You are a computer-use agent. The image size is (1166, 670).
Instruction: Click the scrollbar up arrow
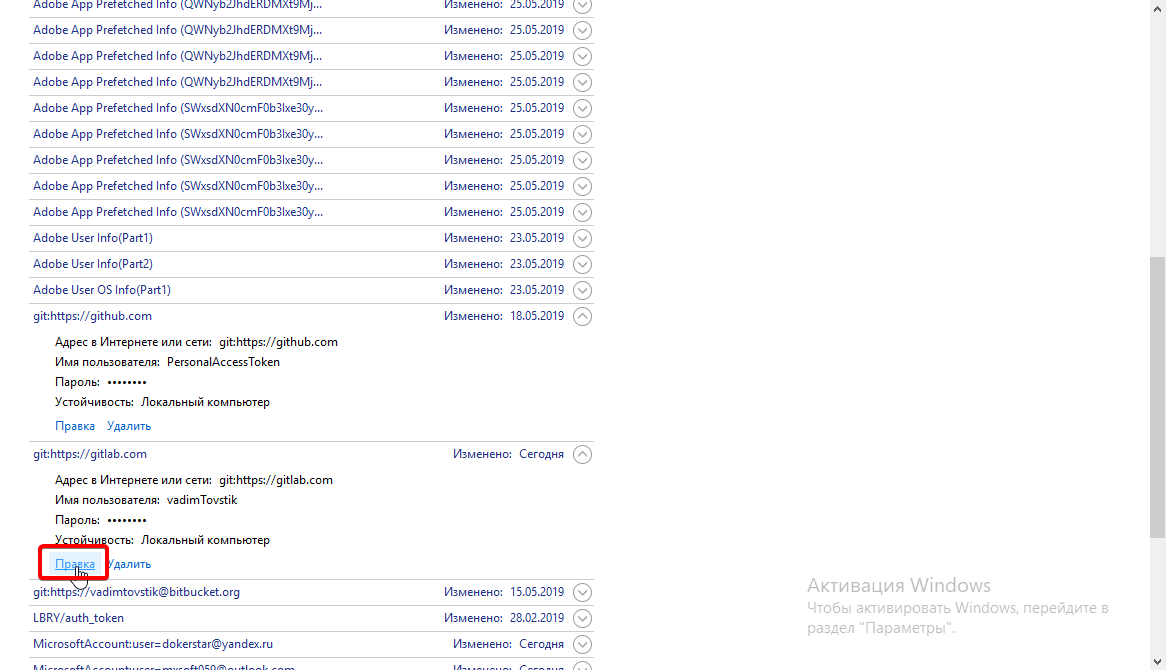point(1157,7)
